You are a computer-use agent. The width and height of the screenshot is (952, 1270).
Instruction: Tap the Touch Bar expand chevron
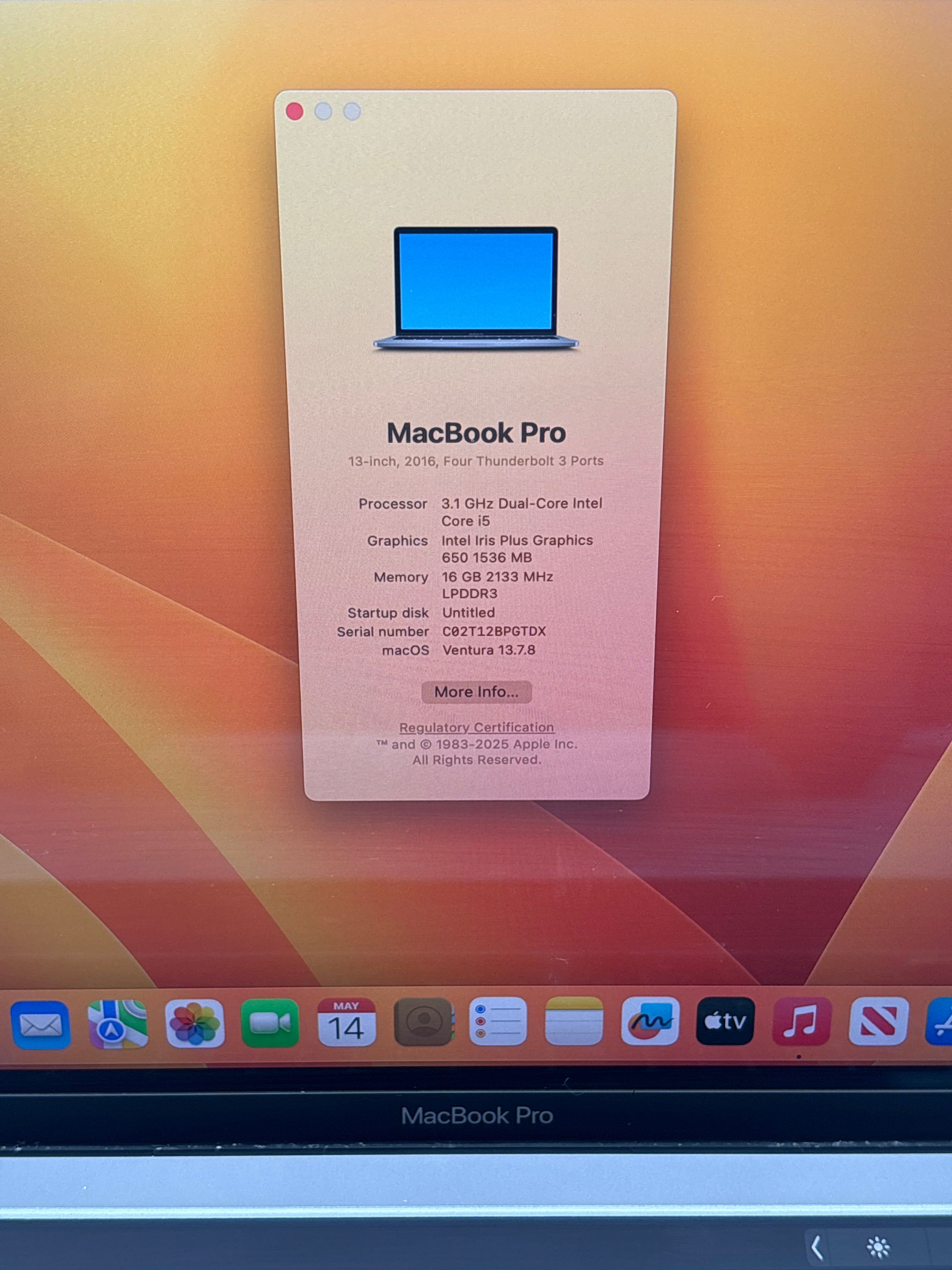(x=817, y=1247)
